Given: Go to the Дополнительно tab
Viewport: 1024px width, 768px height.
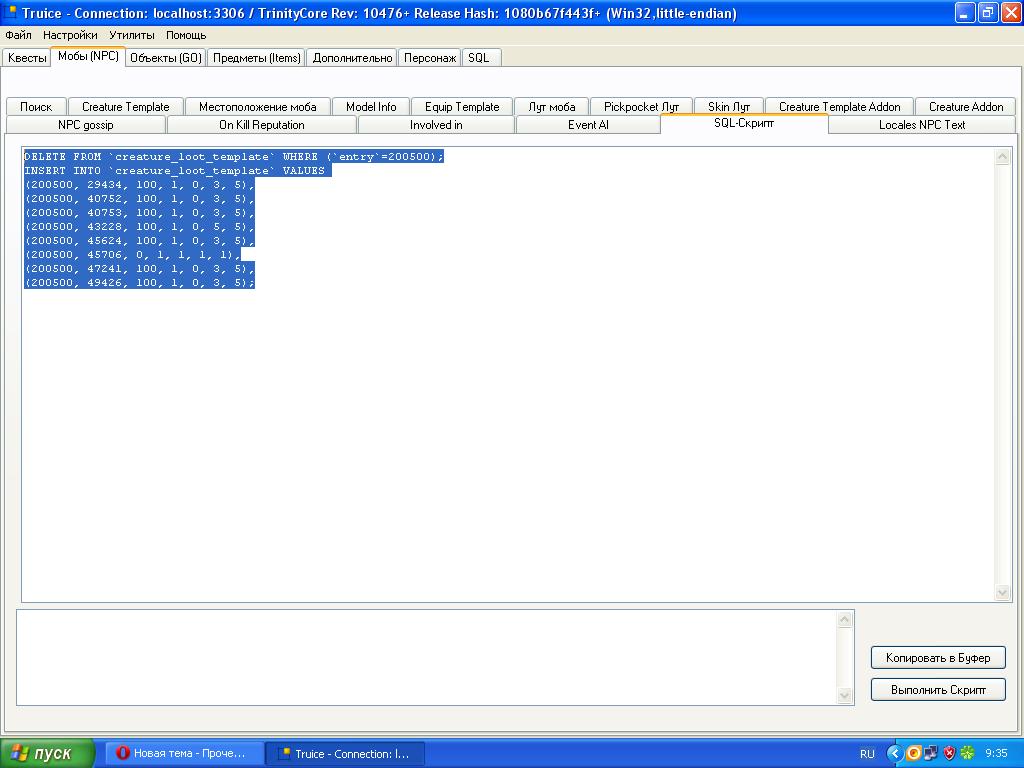Looking at the screenshot, I should [352, 57].
